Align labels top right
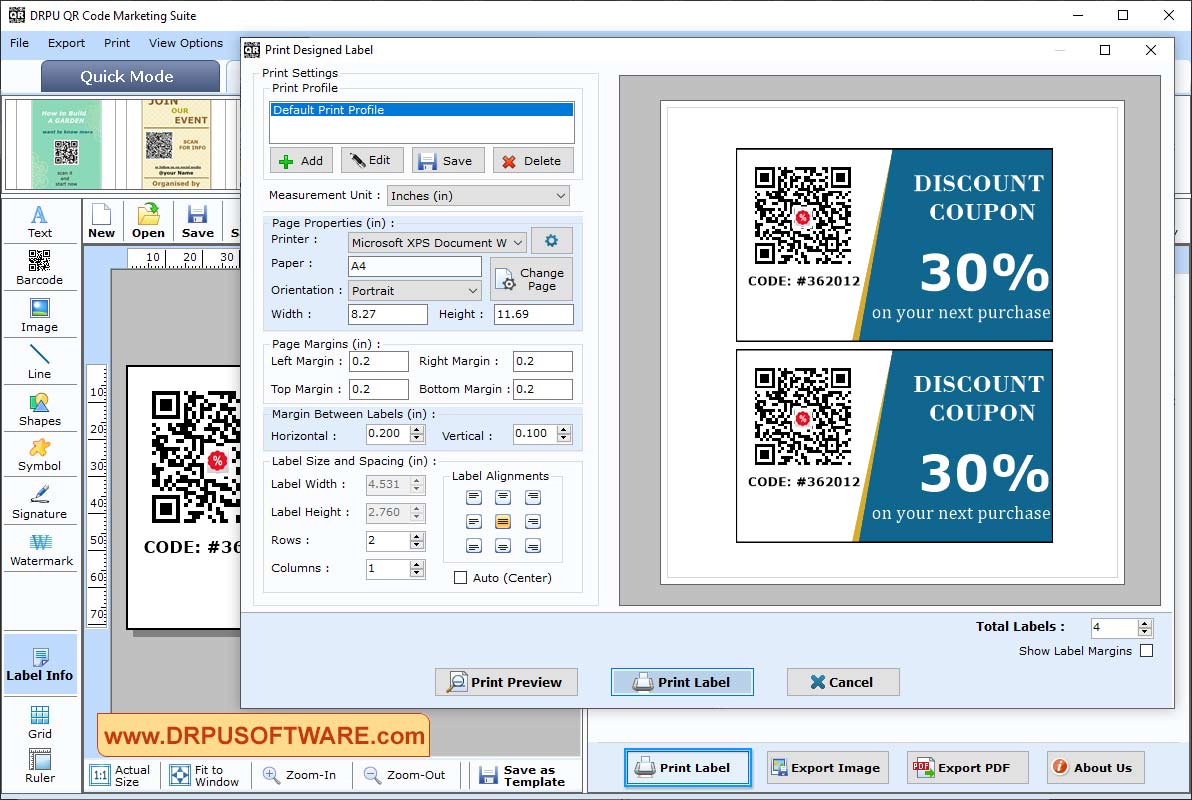 coord(533,497)
